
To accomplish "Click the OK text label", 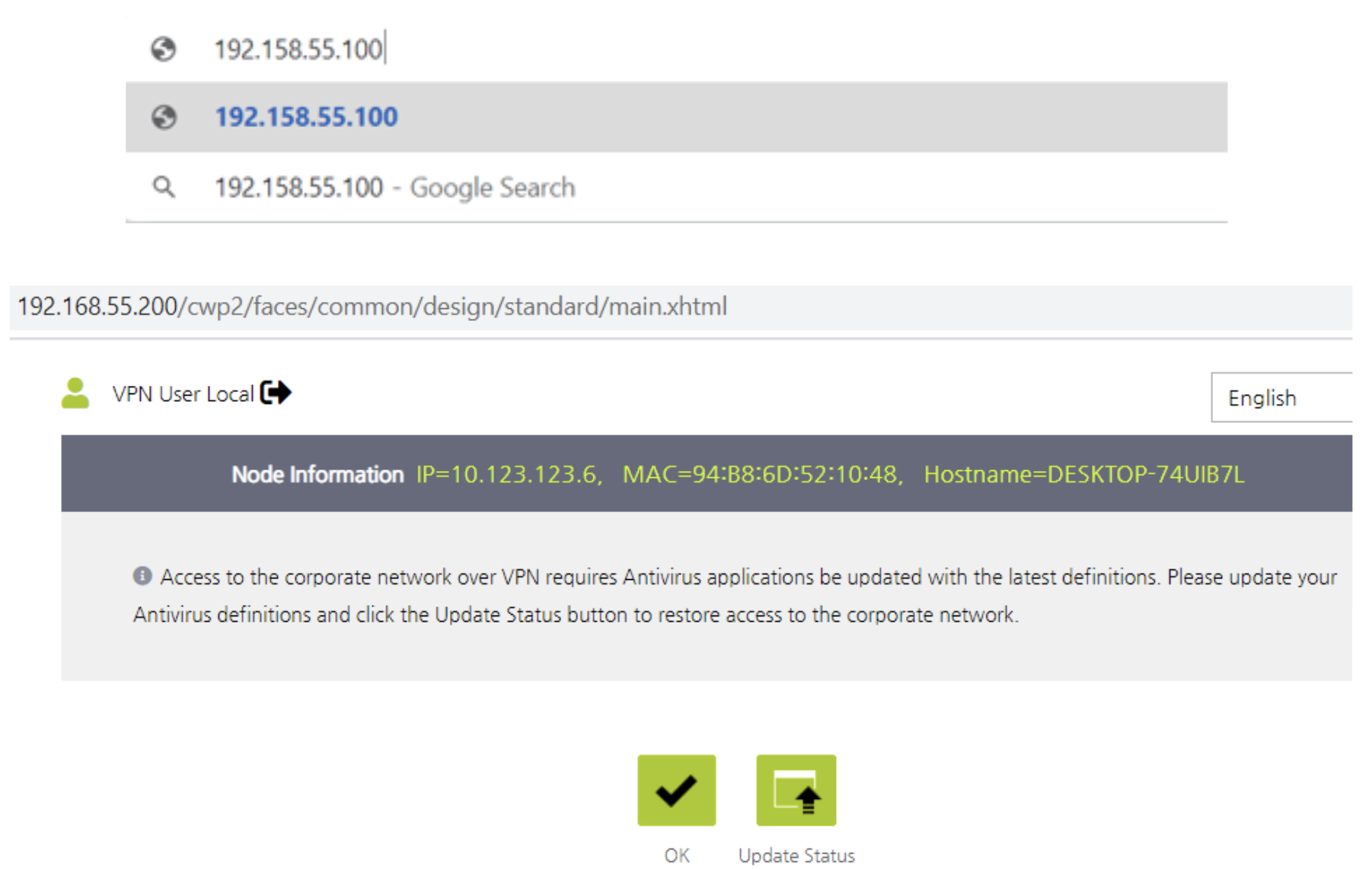I will pyautogui.click(x=676, y=855).
